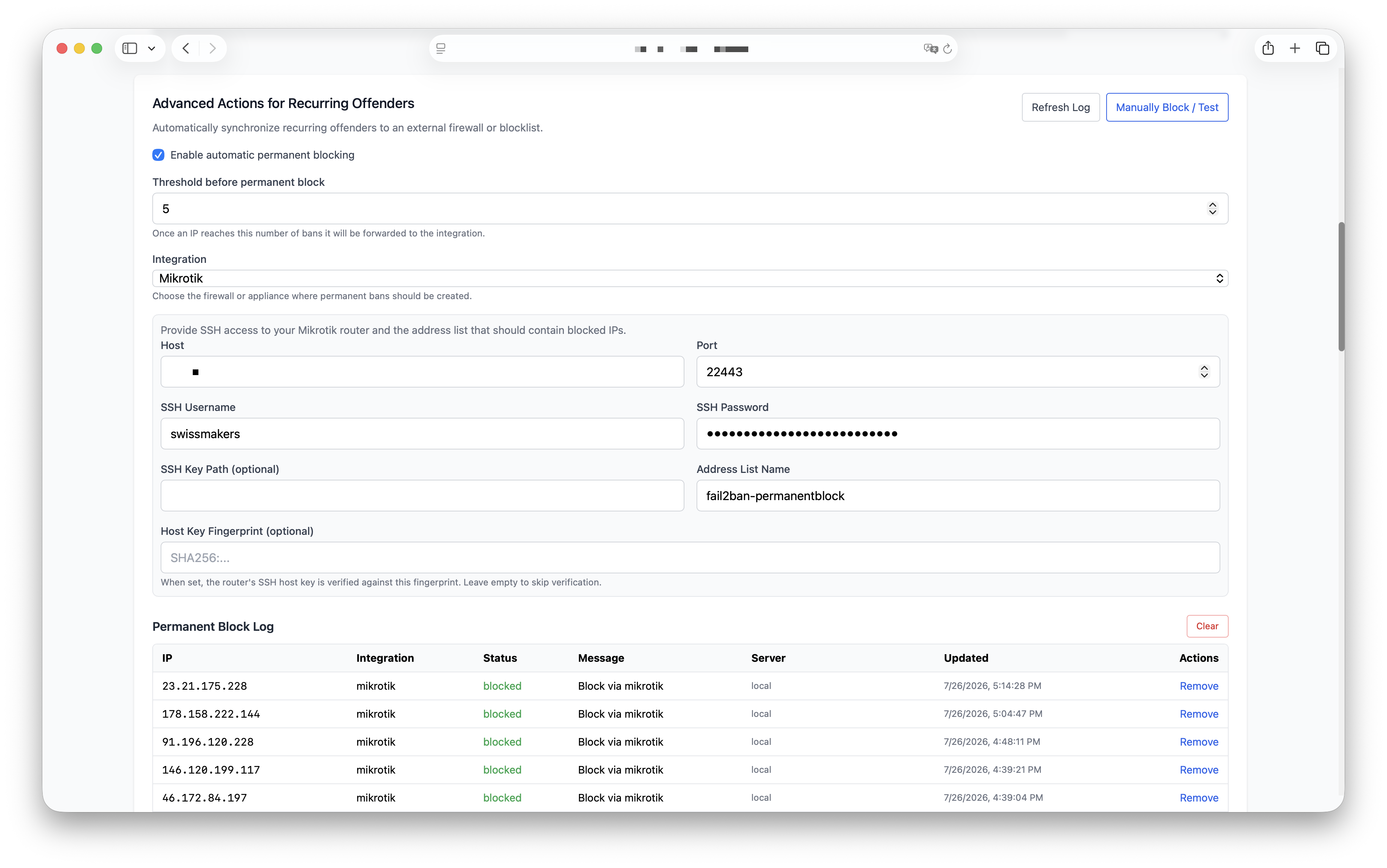Open Manually Block / Test
The height and width of the screenshot is (868, 1387).
pyautogui.click(x=1167, y=107)
